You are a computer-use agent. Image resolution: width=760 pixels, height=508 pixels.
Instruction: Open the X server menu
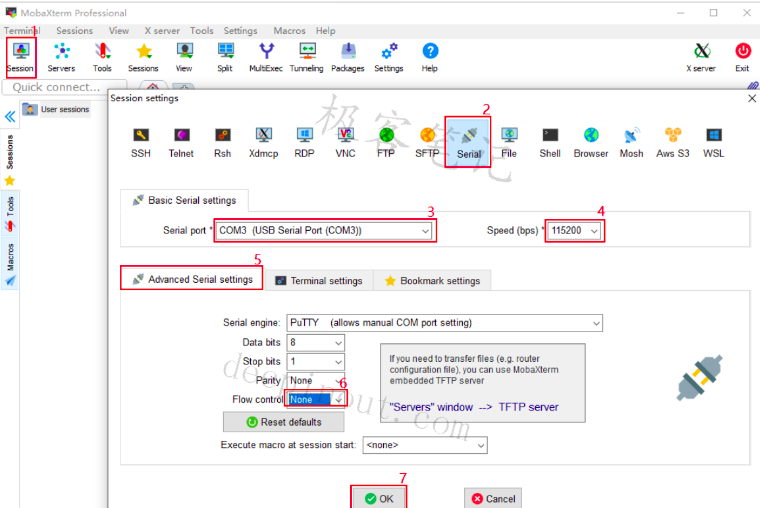click(x=162, y=31)
